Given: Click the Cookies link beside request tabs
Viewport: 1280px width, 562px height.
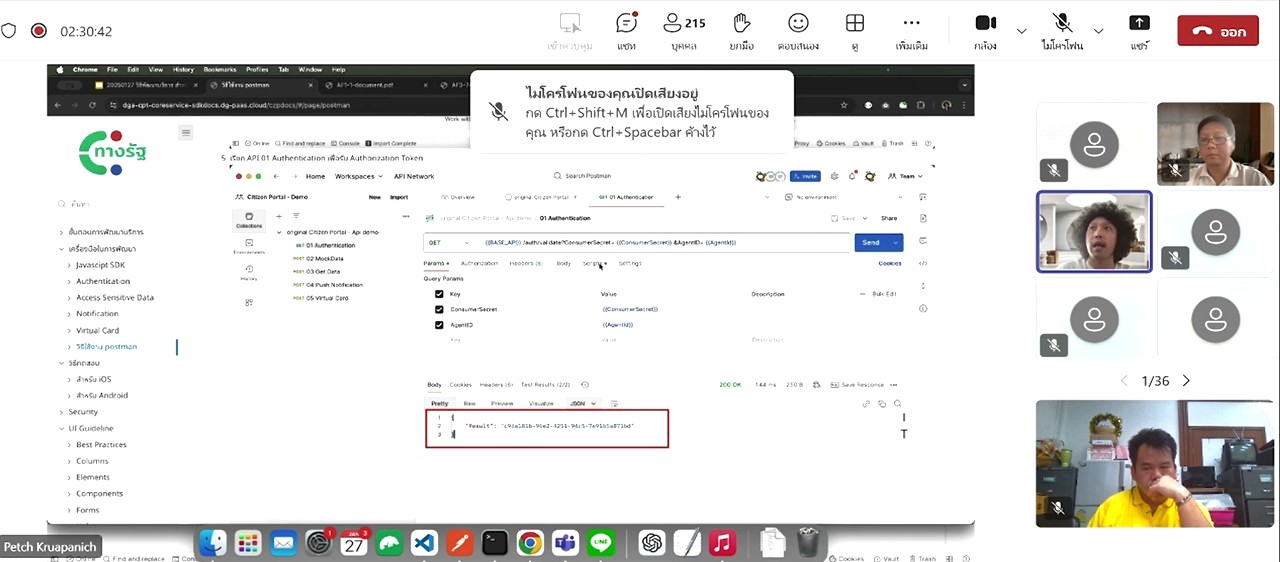Looking at the screenshot, I should [889, 263].
